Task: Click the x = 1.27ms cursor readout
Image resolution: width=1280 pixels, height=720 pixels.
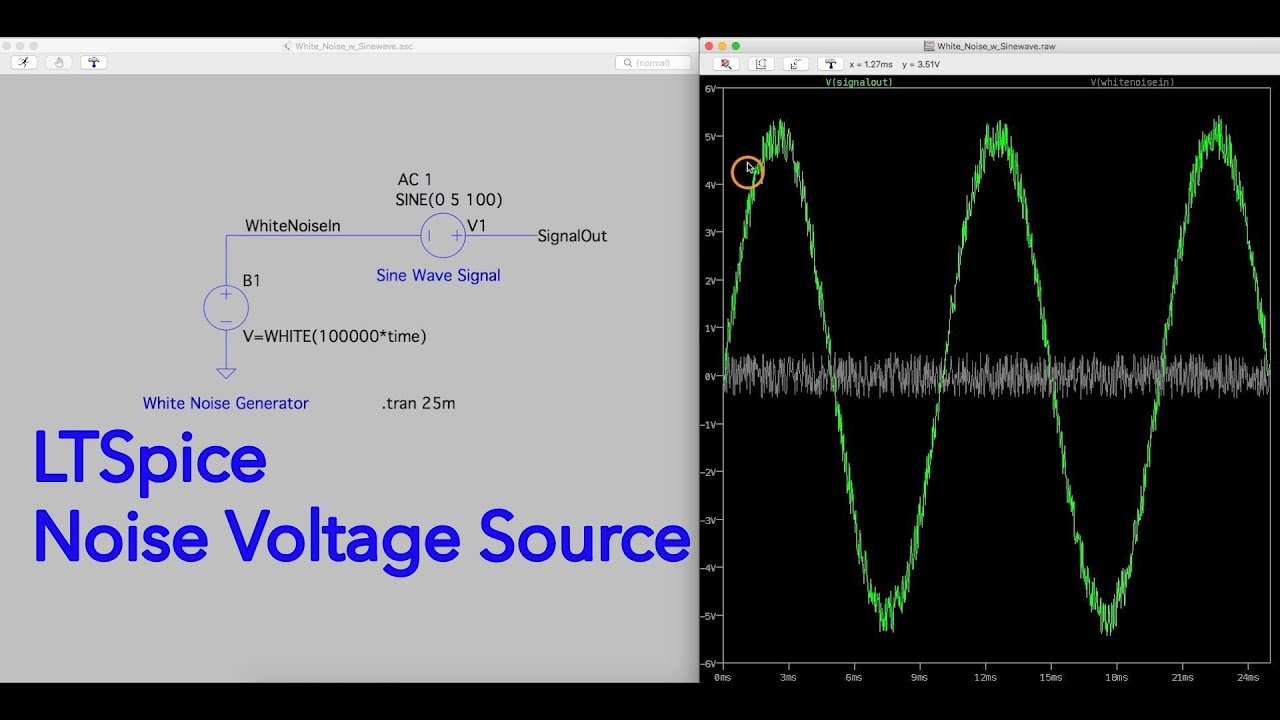Action: [871, 64]
